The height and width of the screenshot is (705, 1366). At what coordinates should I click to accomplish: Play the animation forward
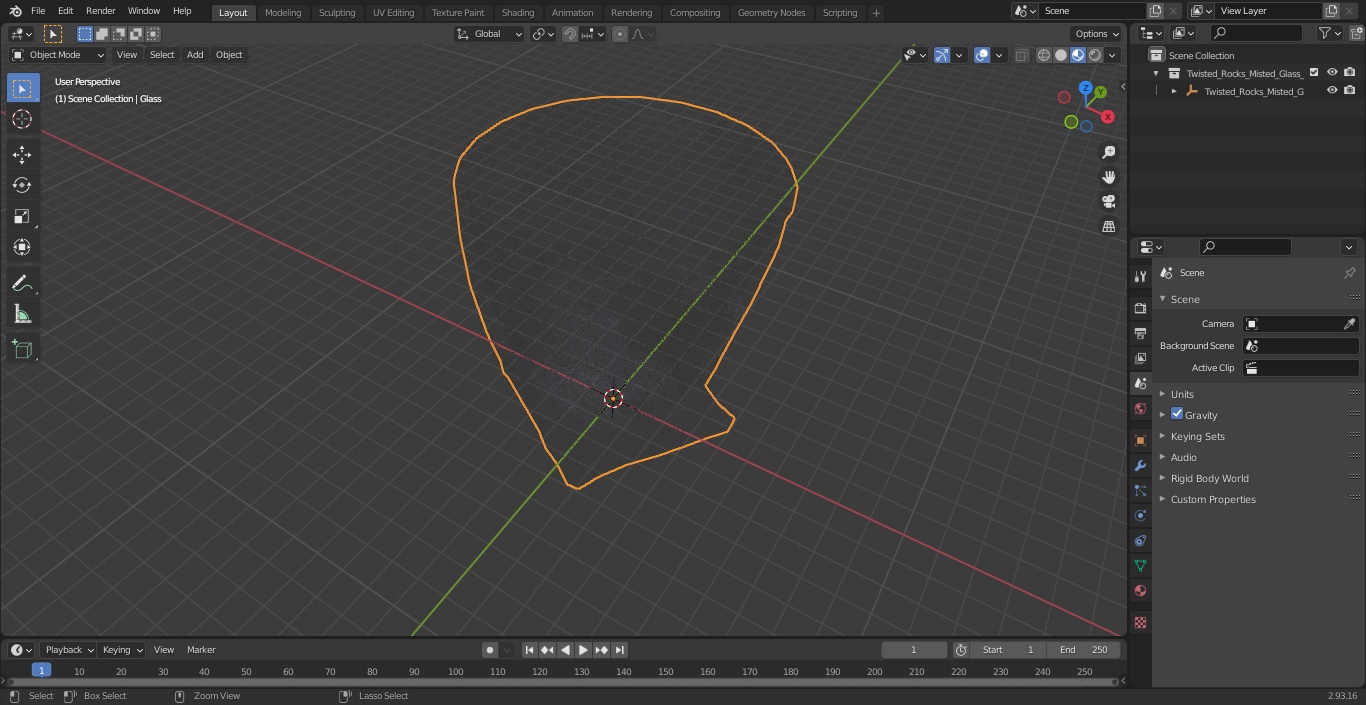point(583,650)
